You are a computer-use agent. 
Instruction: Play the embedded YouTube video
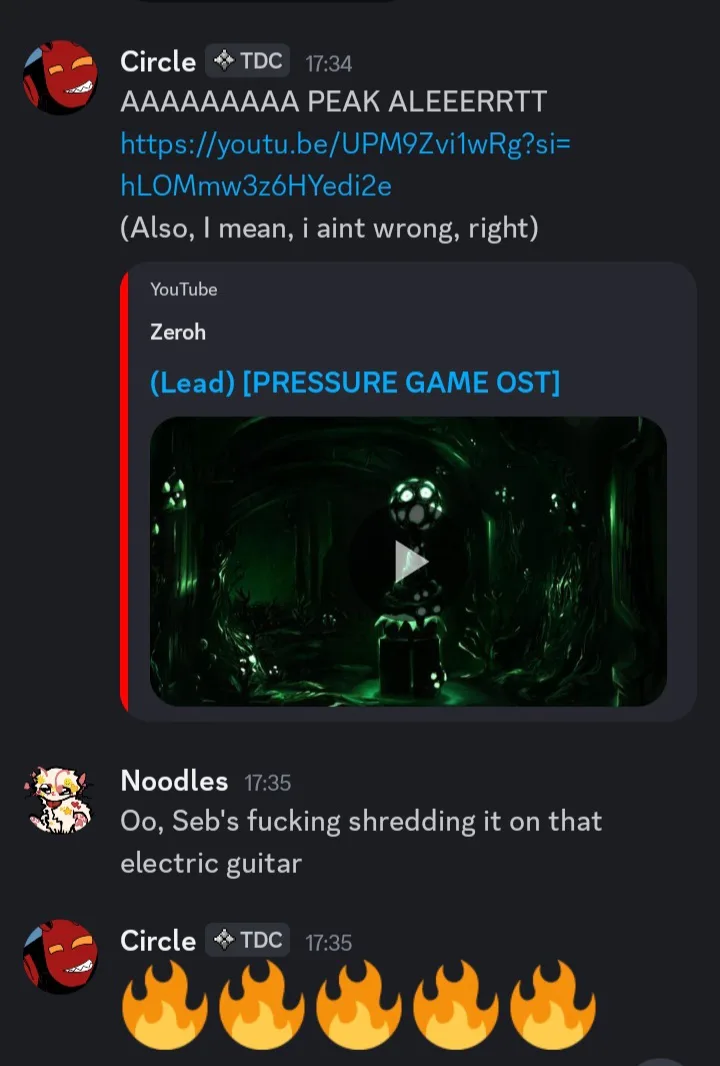tap(410, 562)
